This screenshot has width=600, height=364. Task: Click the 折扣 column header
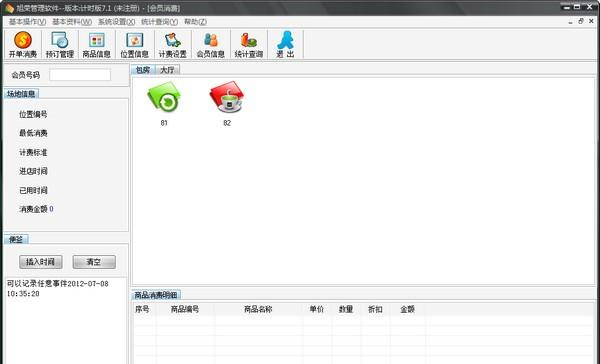coord(375,309)
